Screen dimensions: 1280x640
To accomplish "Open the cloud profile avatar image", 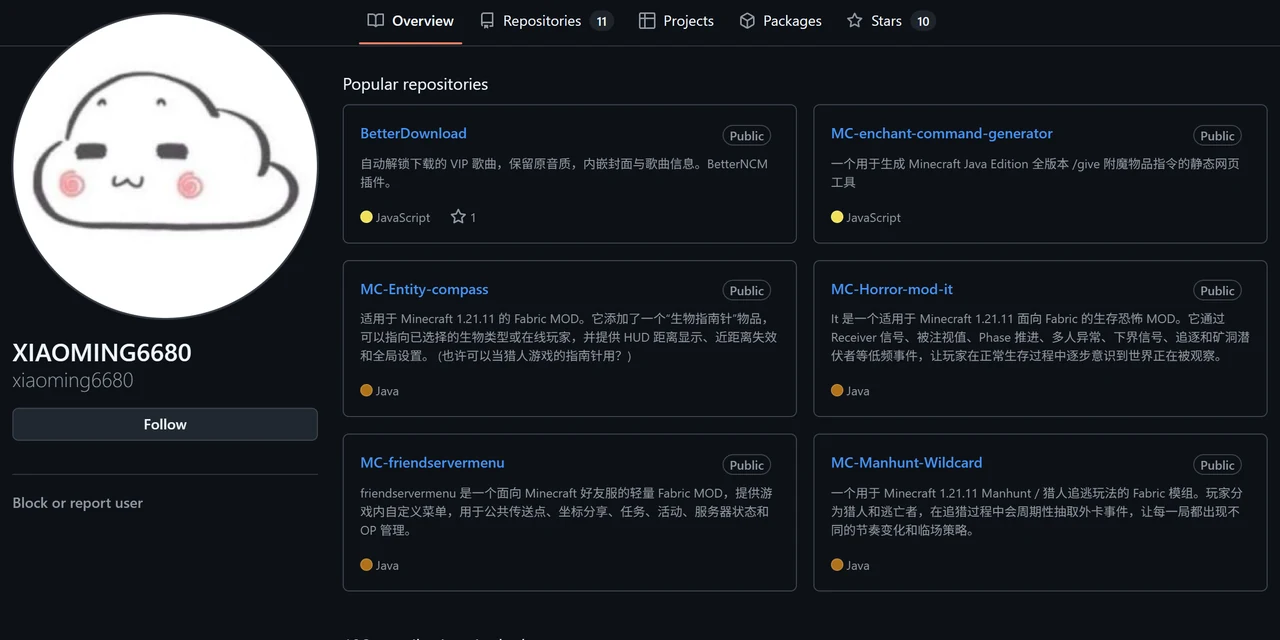I will coord(165,166).
